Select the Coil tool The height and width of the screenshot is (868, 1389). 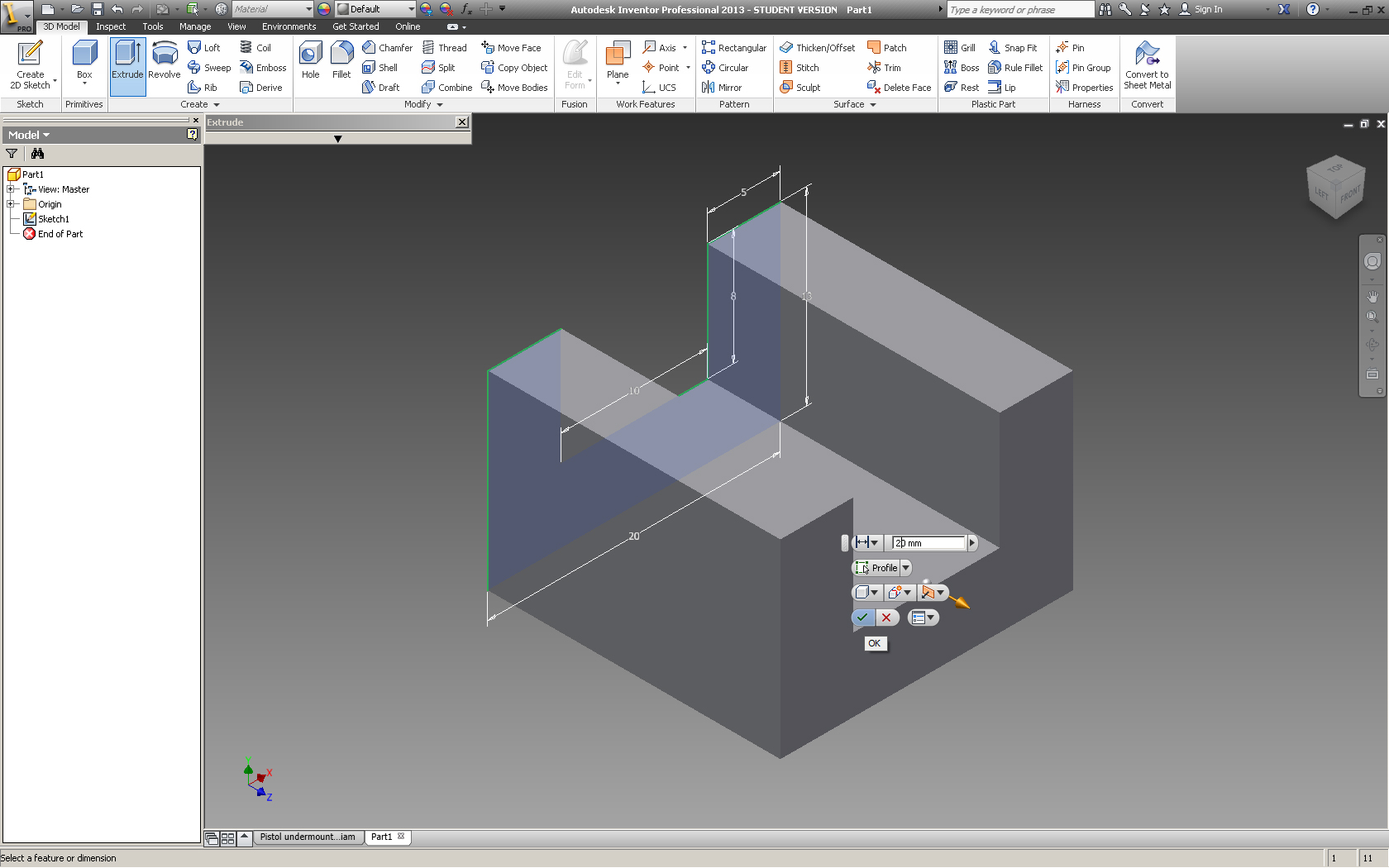coord(255,48)
